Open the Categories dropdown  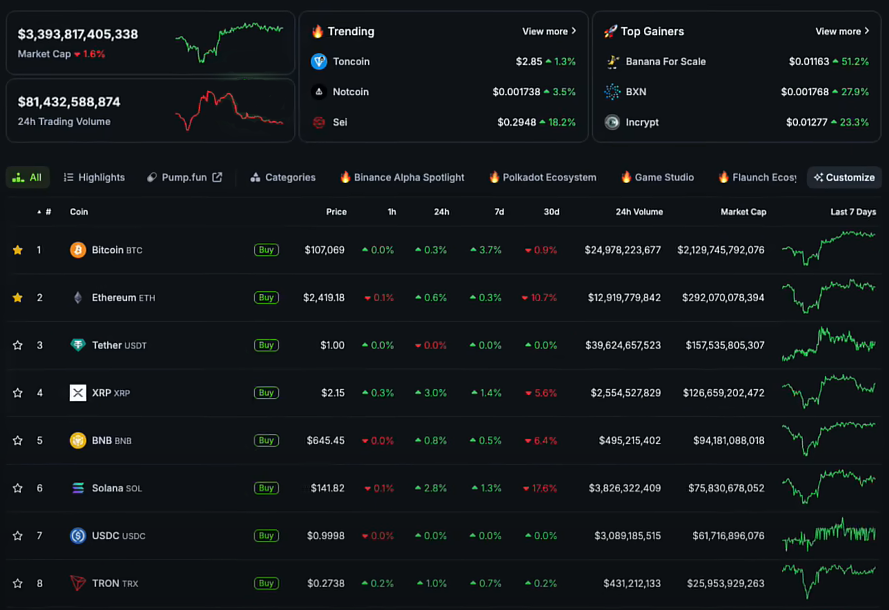pos(283,178)
